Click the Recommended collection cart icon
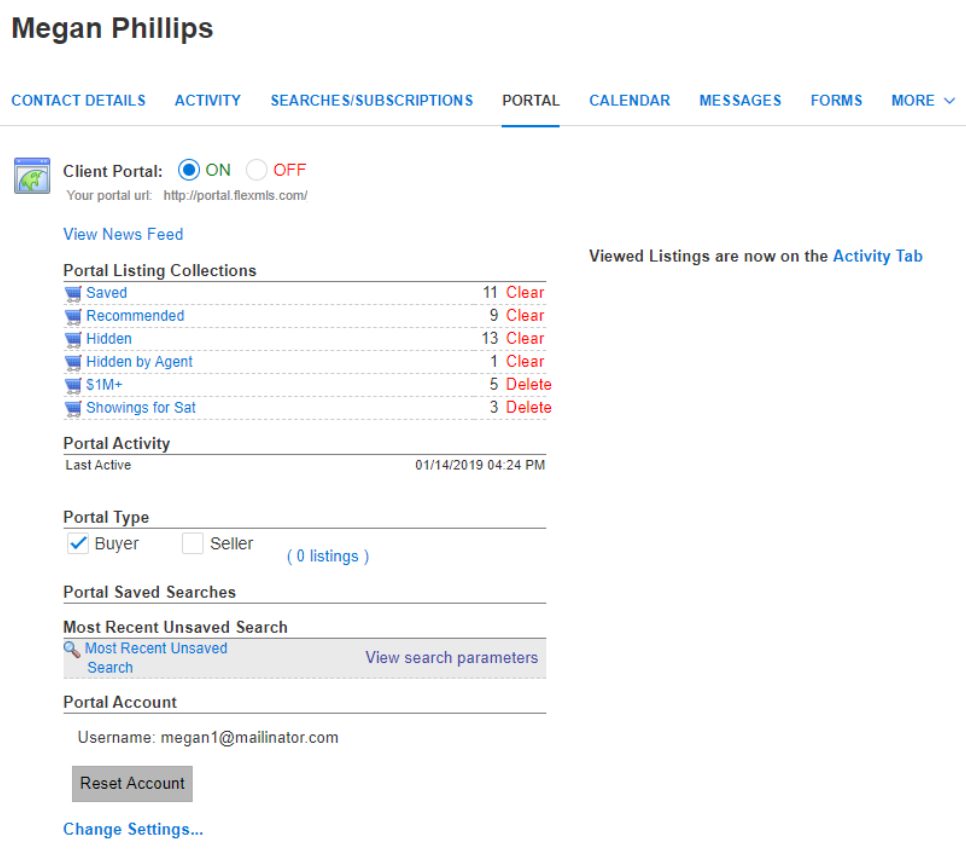 tap(74, 315)
